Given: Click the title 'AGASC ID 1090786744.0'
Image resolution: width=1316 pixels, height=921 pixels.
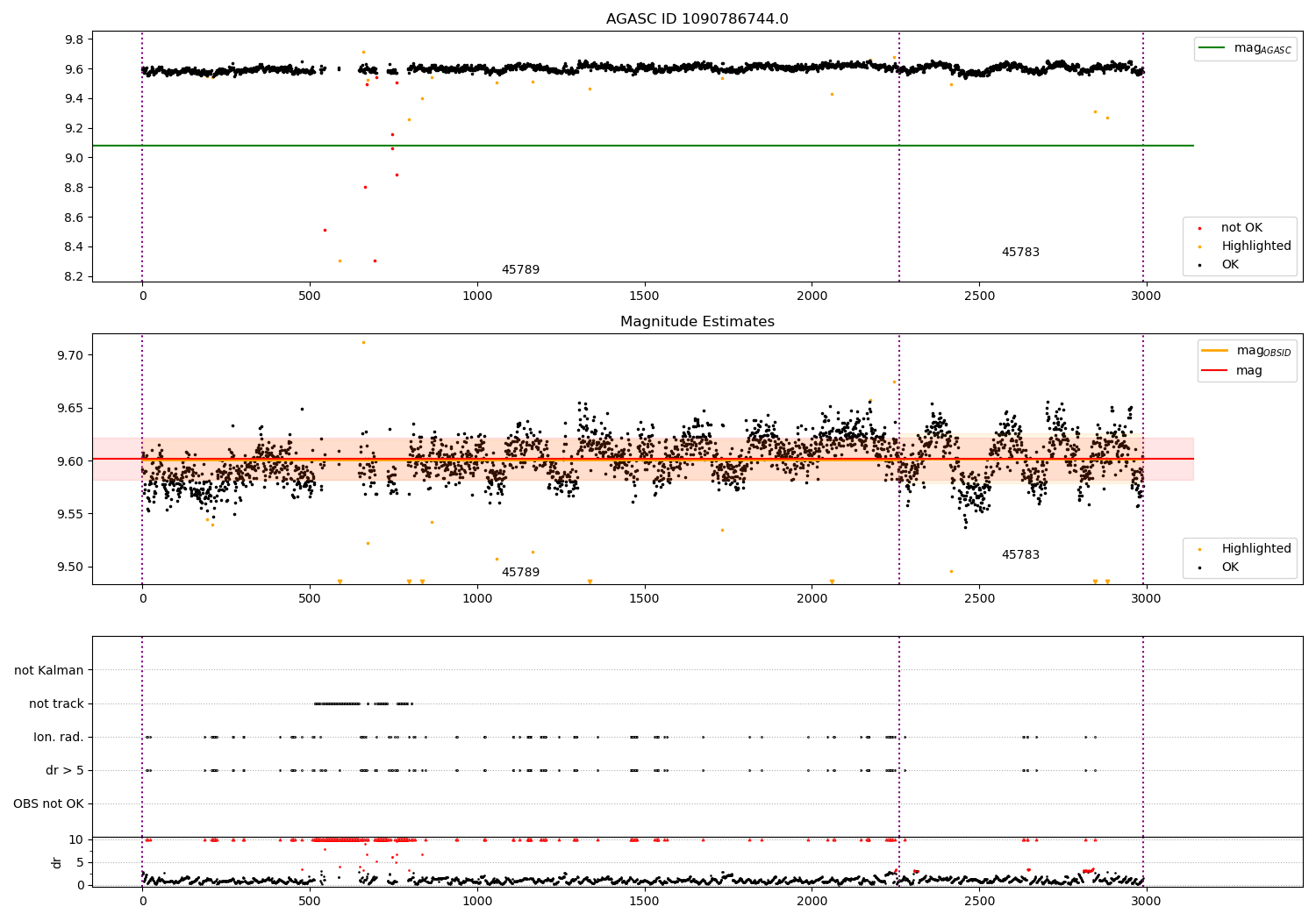Looking at the screenshot, I should 697,19.
